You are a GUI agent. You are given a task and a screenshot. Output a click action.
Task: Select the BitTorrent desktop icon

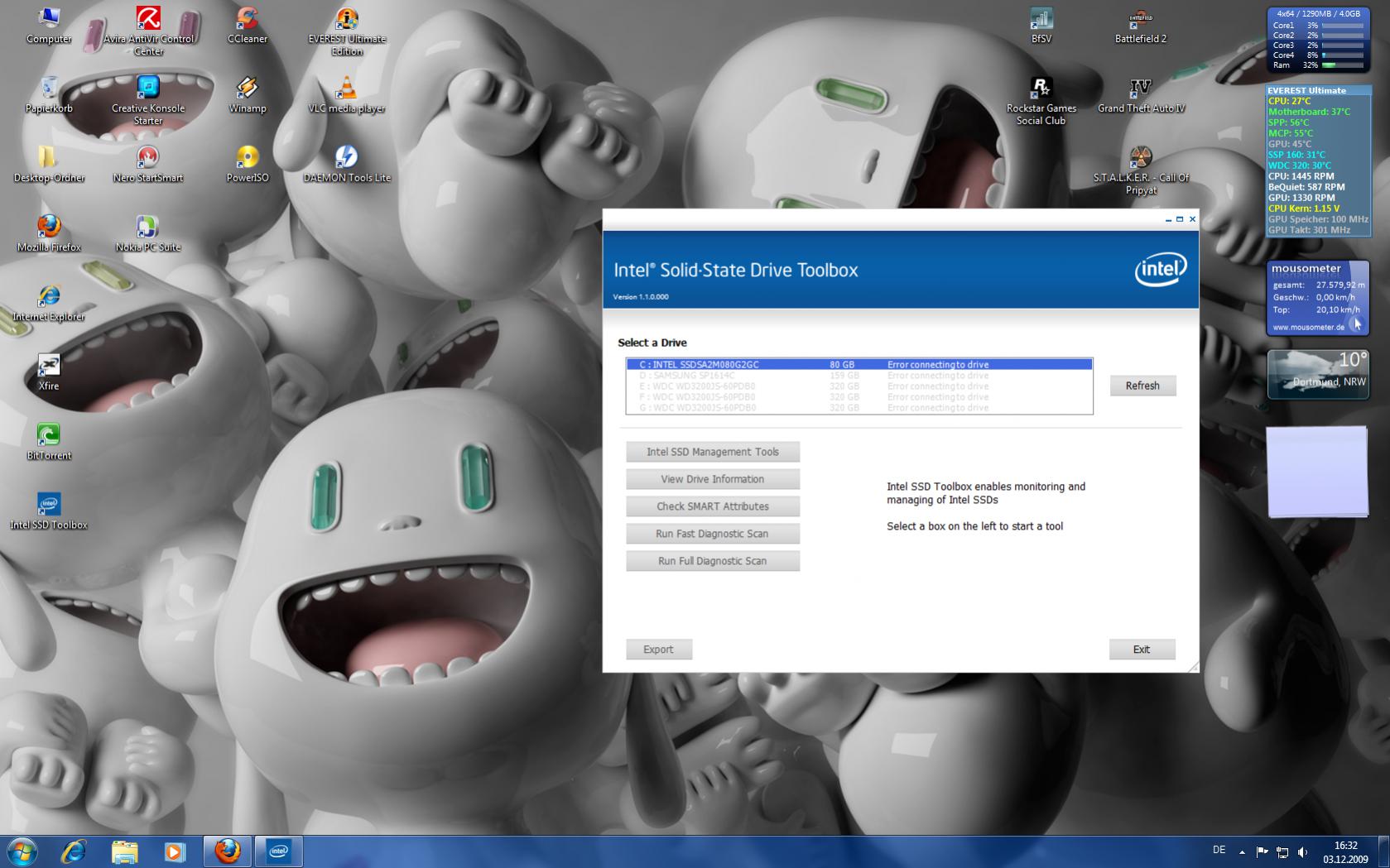(49, 442)
